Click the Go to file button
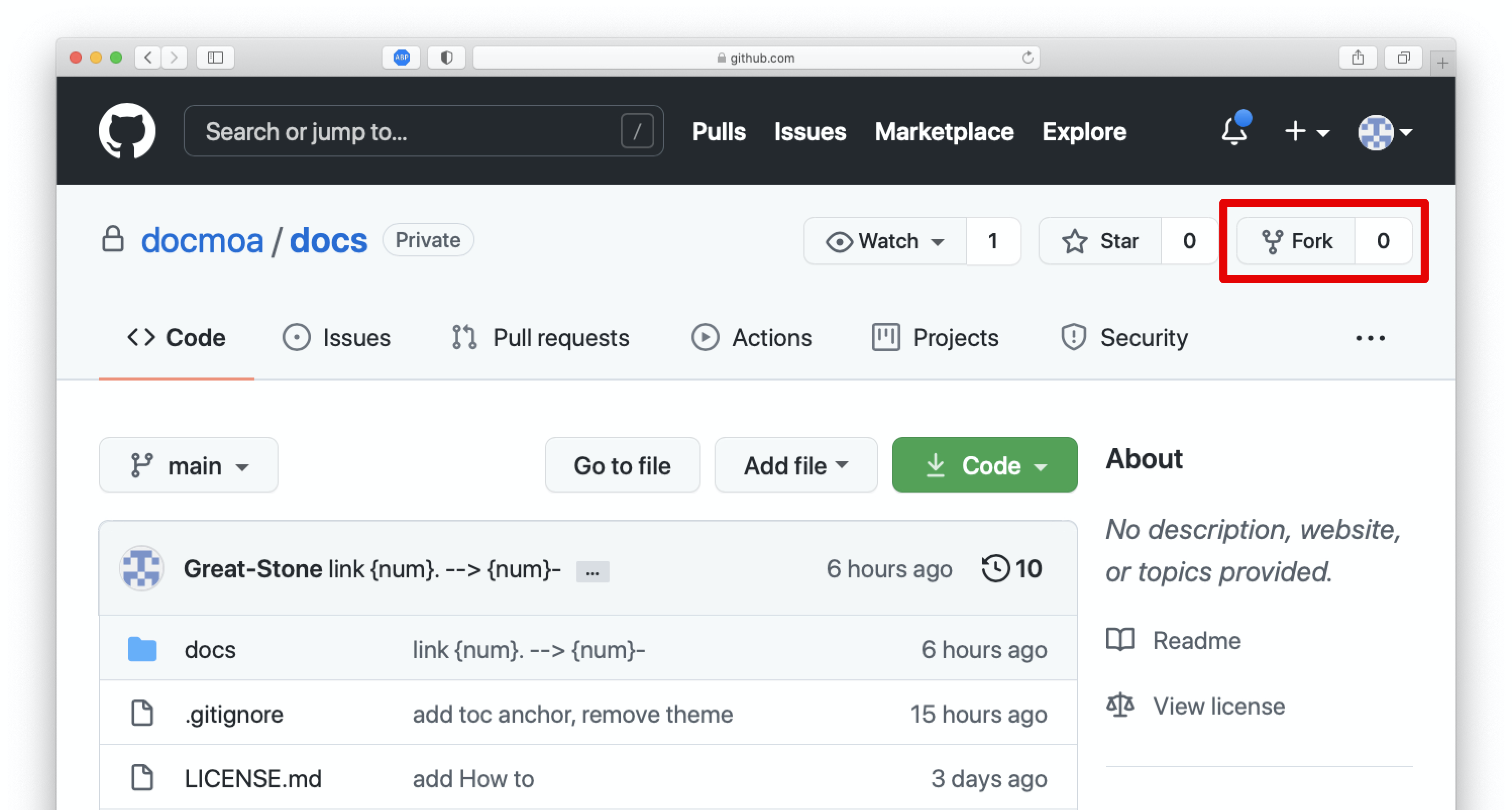The image size is (1512, 810). click(x=622, y=465)
